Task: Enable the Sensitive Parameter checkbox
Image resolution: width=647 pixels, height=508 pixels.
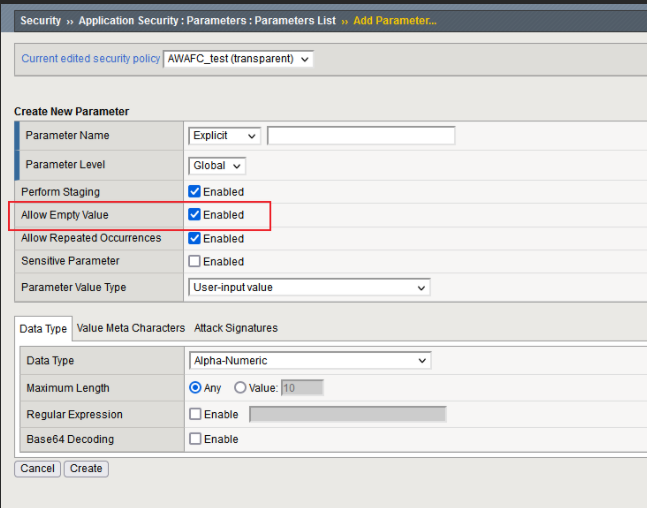Action: pyautogui.click(x=195, y=262)
